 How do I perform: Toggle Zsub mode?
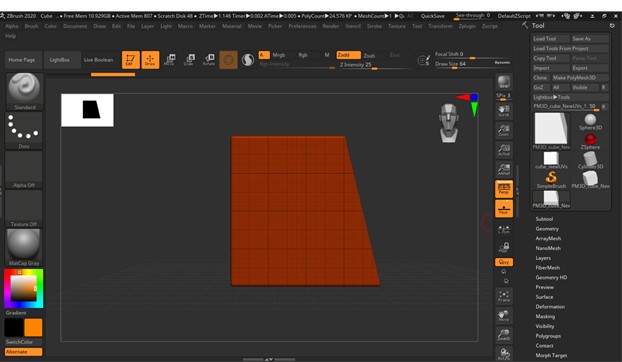370,56
